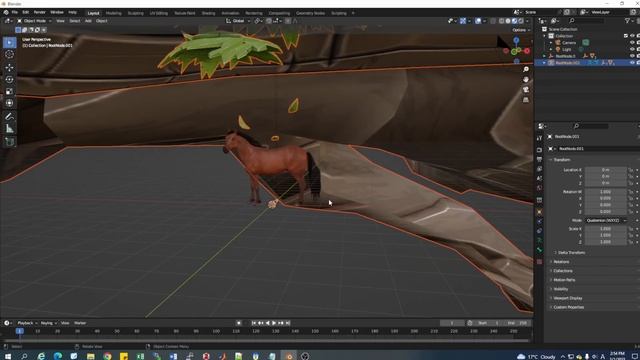
Task: Open the View Layer properties tab
Action: tap(539, 169)
